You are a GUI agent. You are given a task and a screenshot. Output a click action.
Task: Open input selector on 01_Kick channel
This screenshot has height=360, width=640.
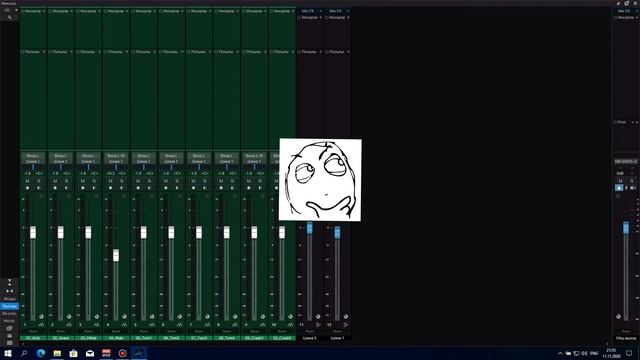point(33,156)
